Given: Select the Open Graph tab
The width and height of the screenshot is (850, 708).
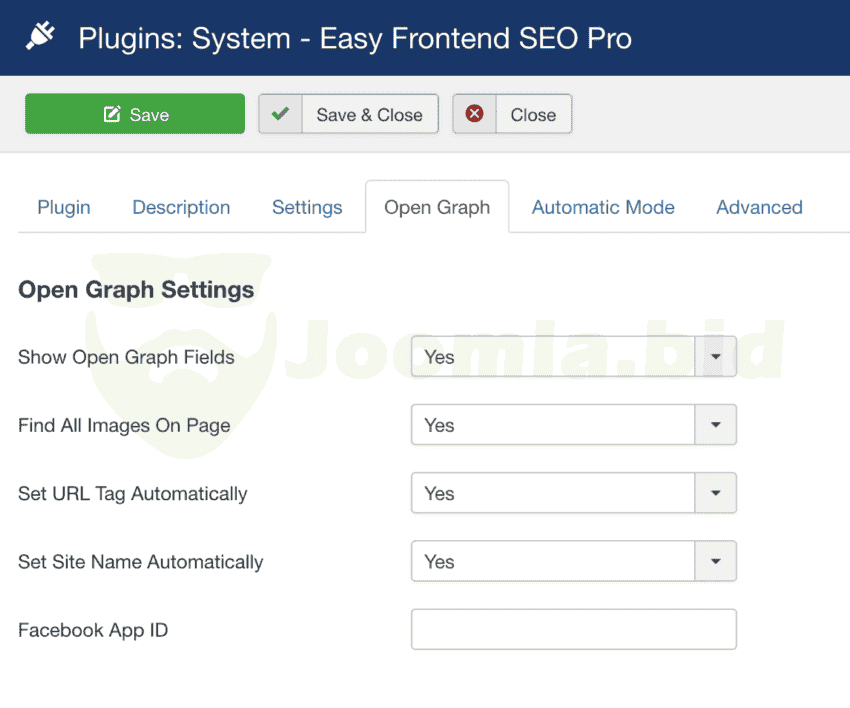Looking at the screenshot, I should click(x=437, y=207).
